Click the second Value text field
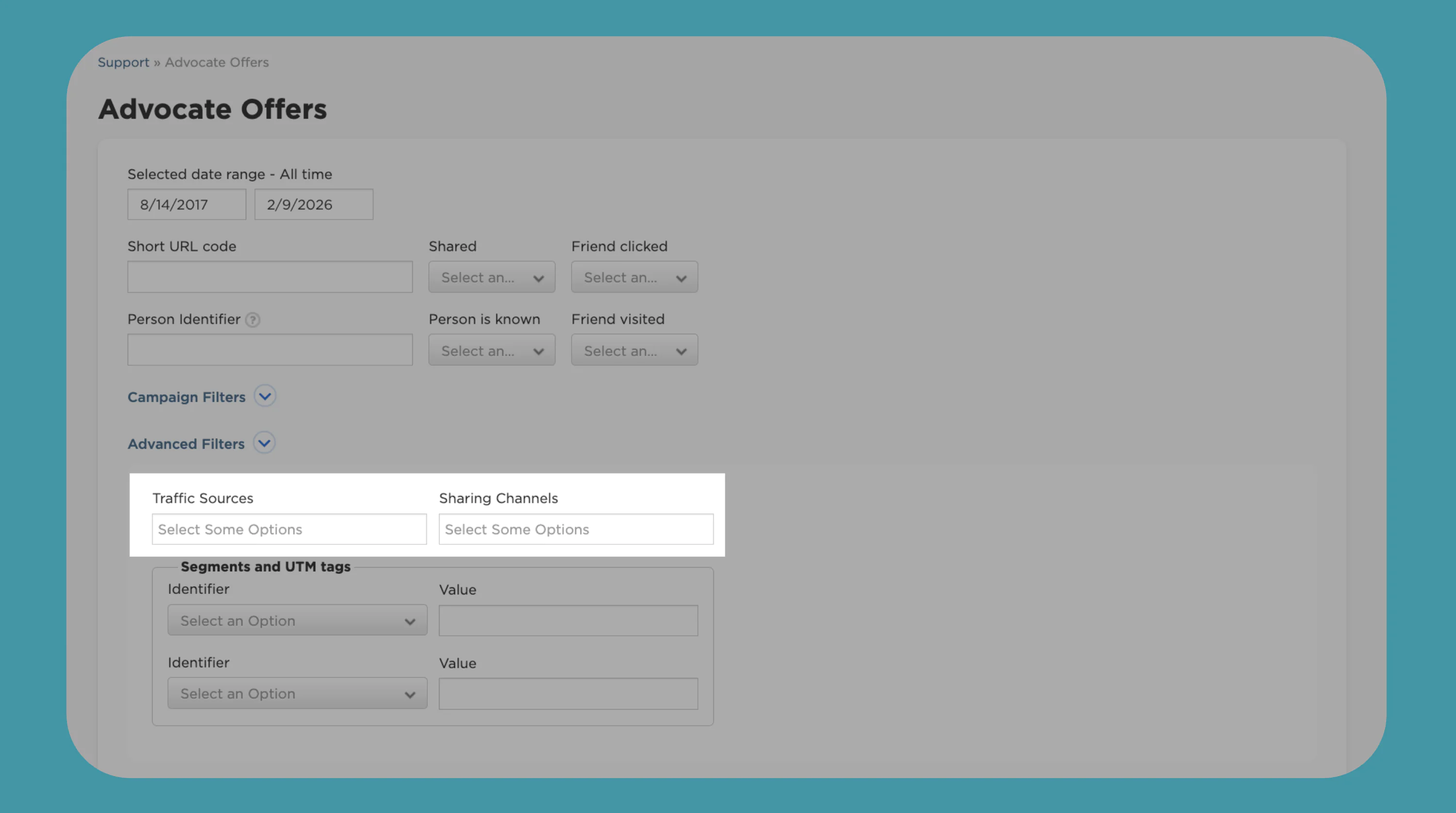 [567, 694]
